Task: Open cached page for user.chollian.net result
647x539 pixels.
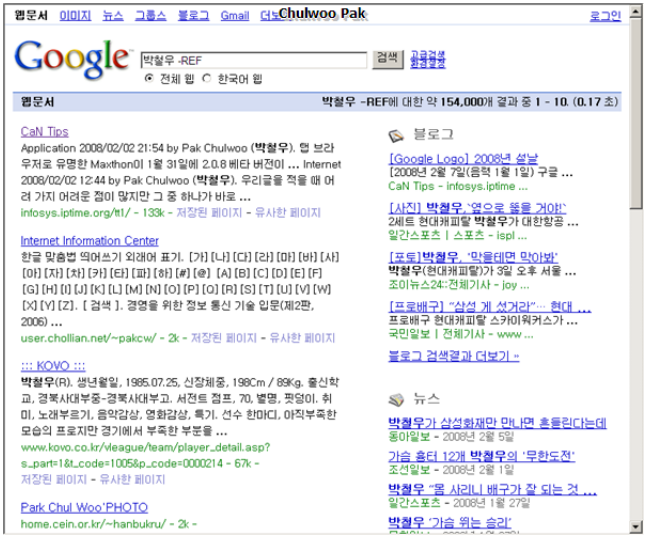Action: pyautogui.click(x=224, y=338)
